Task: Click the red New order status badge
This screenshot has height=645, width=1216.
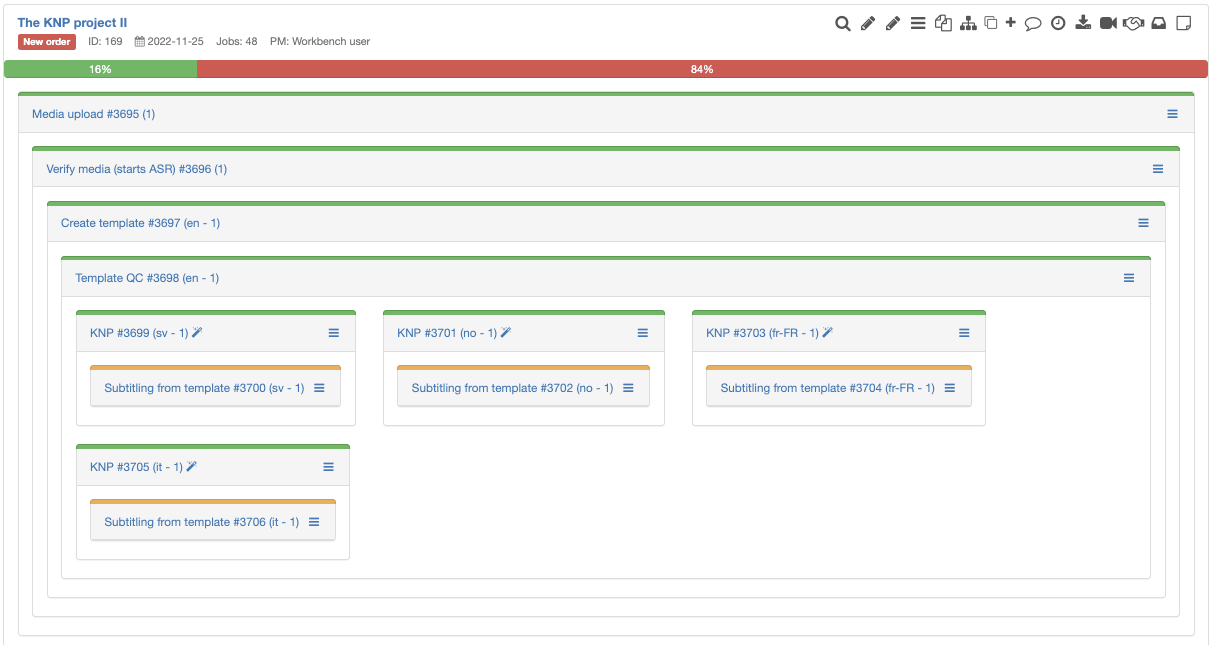Action: [x=47, y=42]
